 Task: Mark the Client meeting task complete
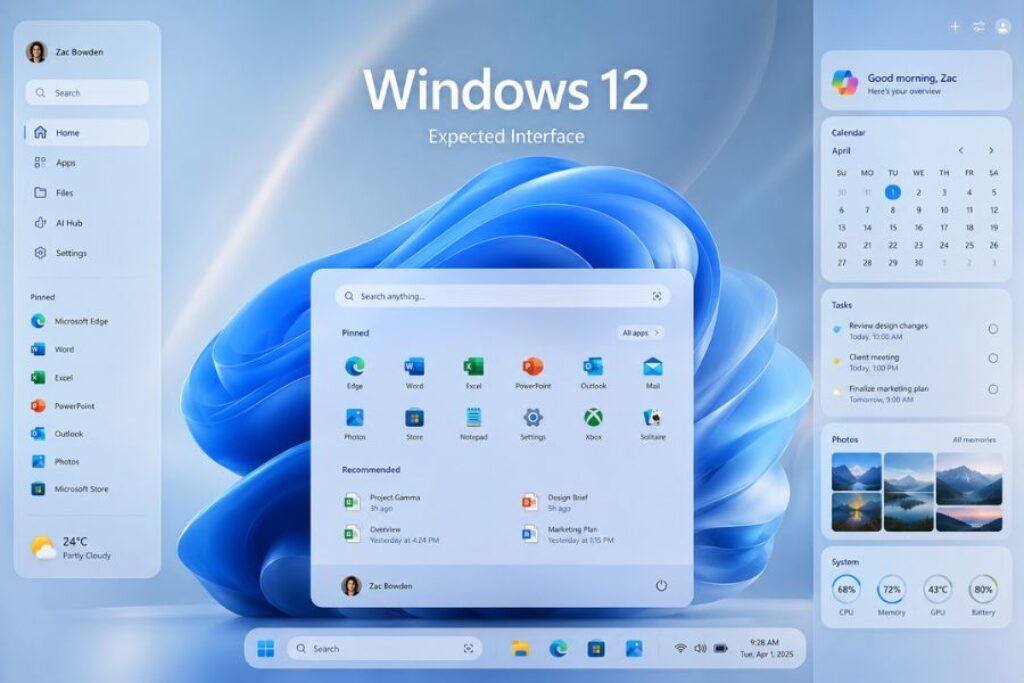[993, 358]
